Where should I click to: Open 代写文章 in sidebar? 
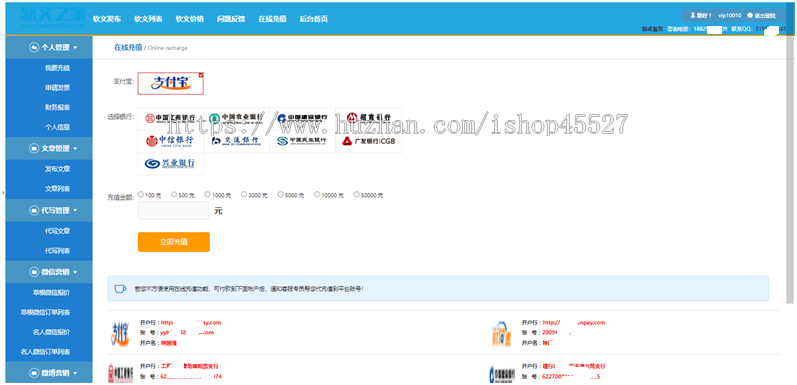[57, 231]
